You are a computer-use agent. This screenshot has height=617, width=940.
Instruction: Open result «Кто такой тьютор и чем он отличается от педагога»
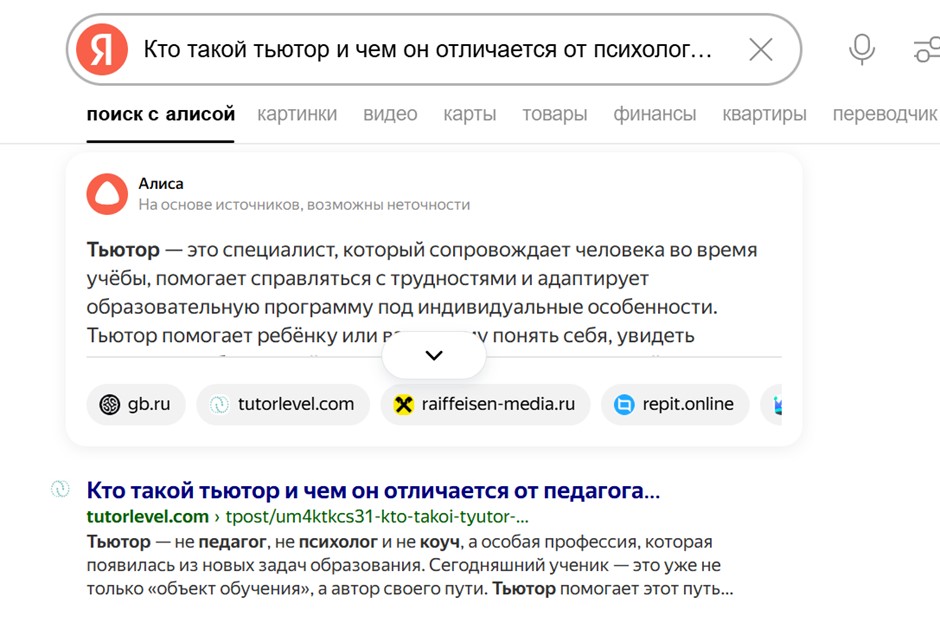pyautogui.click(x=373, y=490)
